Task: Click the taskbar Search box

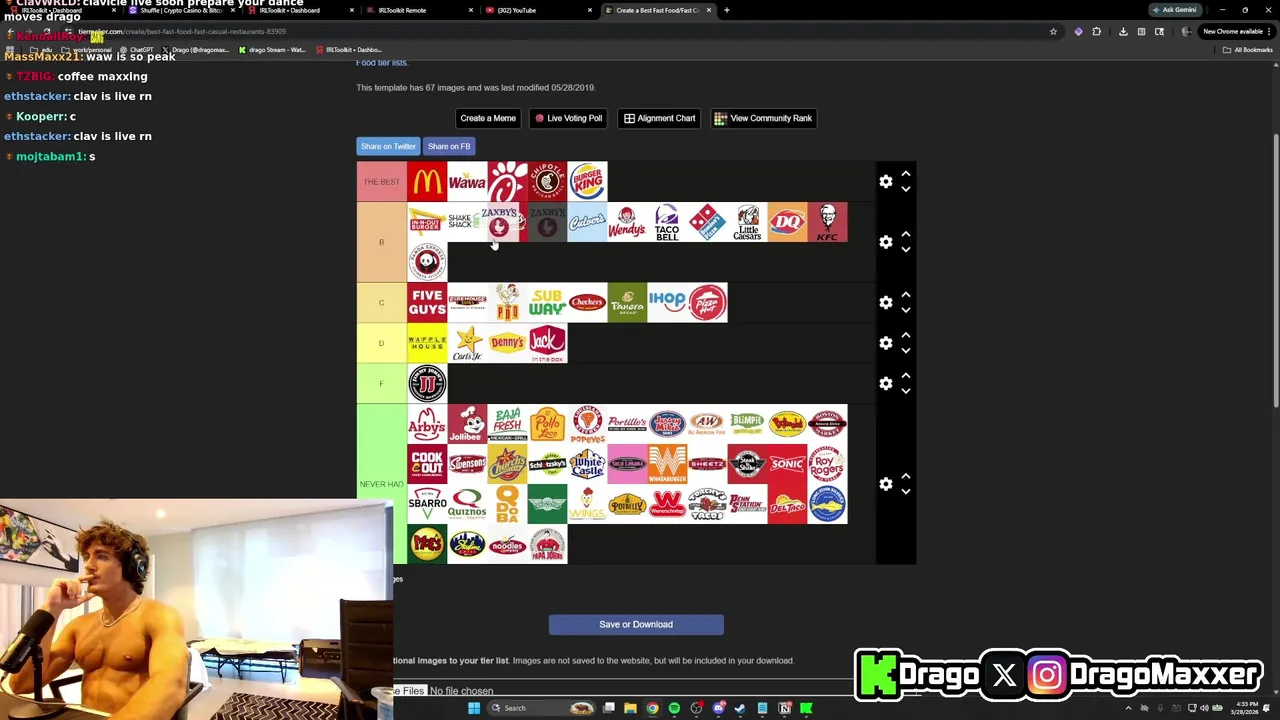Action: tap(540, 708)
